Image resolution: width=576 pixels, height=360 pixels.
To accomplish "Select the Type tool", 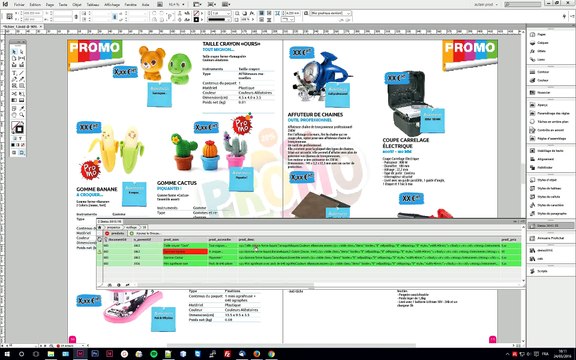I will pos(14,73).
